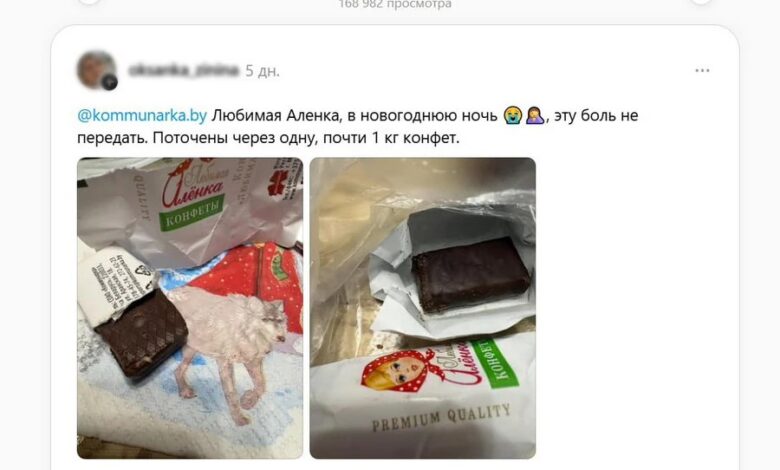Click the '5 дн.' post timestamp
The width and height of the screenshot is (780, 470).
point(263,71)
